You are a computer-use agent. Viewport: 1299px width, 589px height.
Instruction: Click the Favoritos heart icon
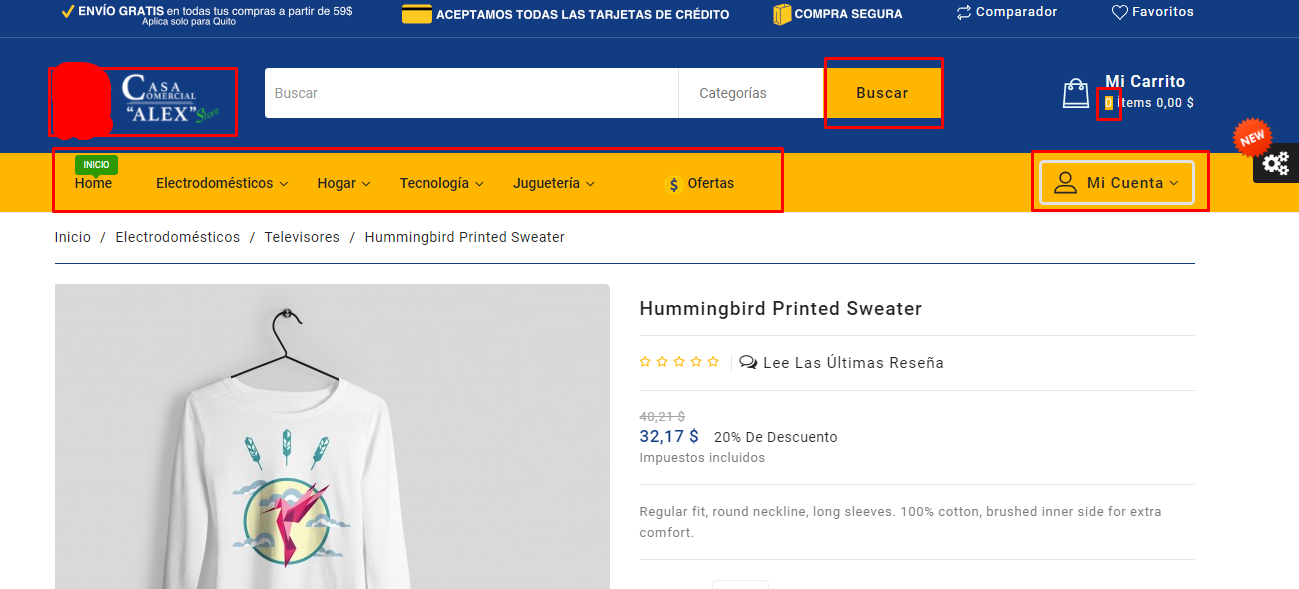(x=1120, y=13)
